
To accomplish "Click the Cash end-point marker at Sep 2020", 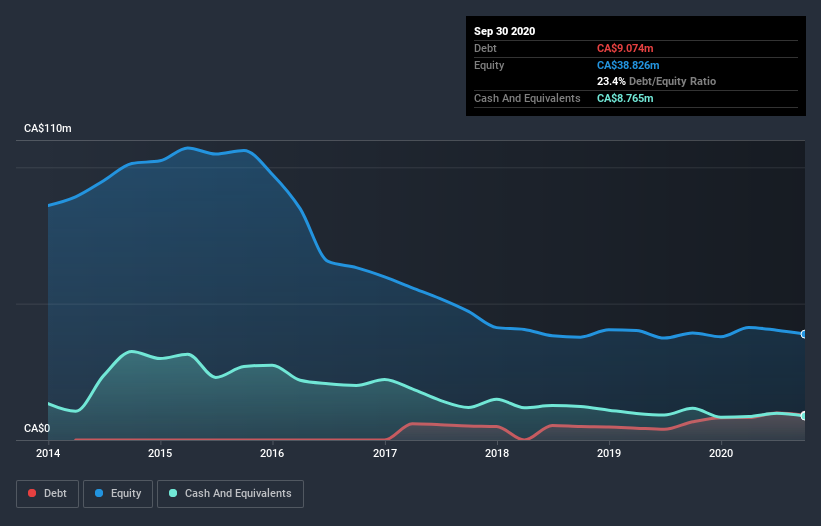I will [804, 416].
